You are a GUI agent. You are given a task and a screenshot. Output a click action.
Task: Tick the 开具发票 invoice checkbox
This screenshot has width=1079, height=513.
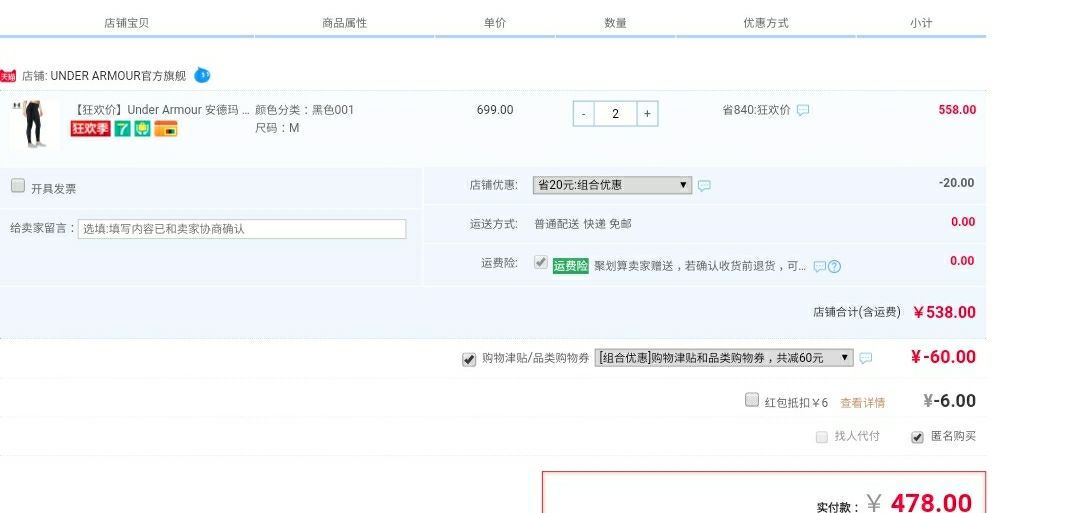[x=18, y=185]
